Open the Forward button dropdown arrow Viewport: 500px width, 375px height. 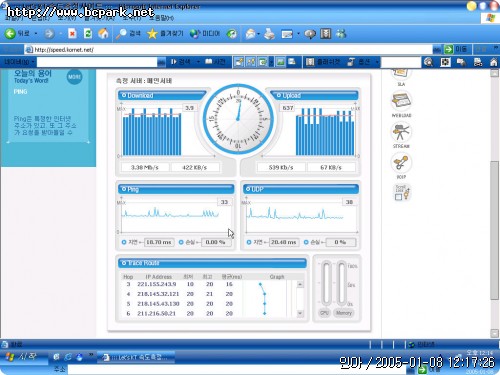coord(60,34)
